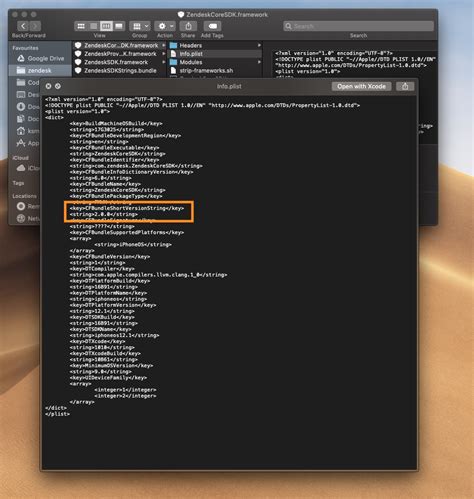
Task: Click the Locations sidebar heading
Action: pos(24,196)
